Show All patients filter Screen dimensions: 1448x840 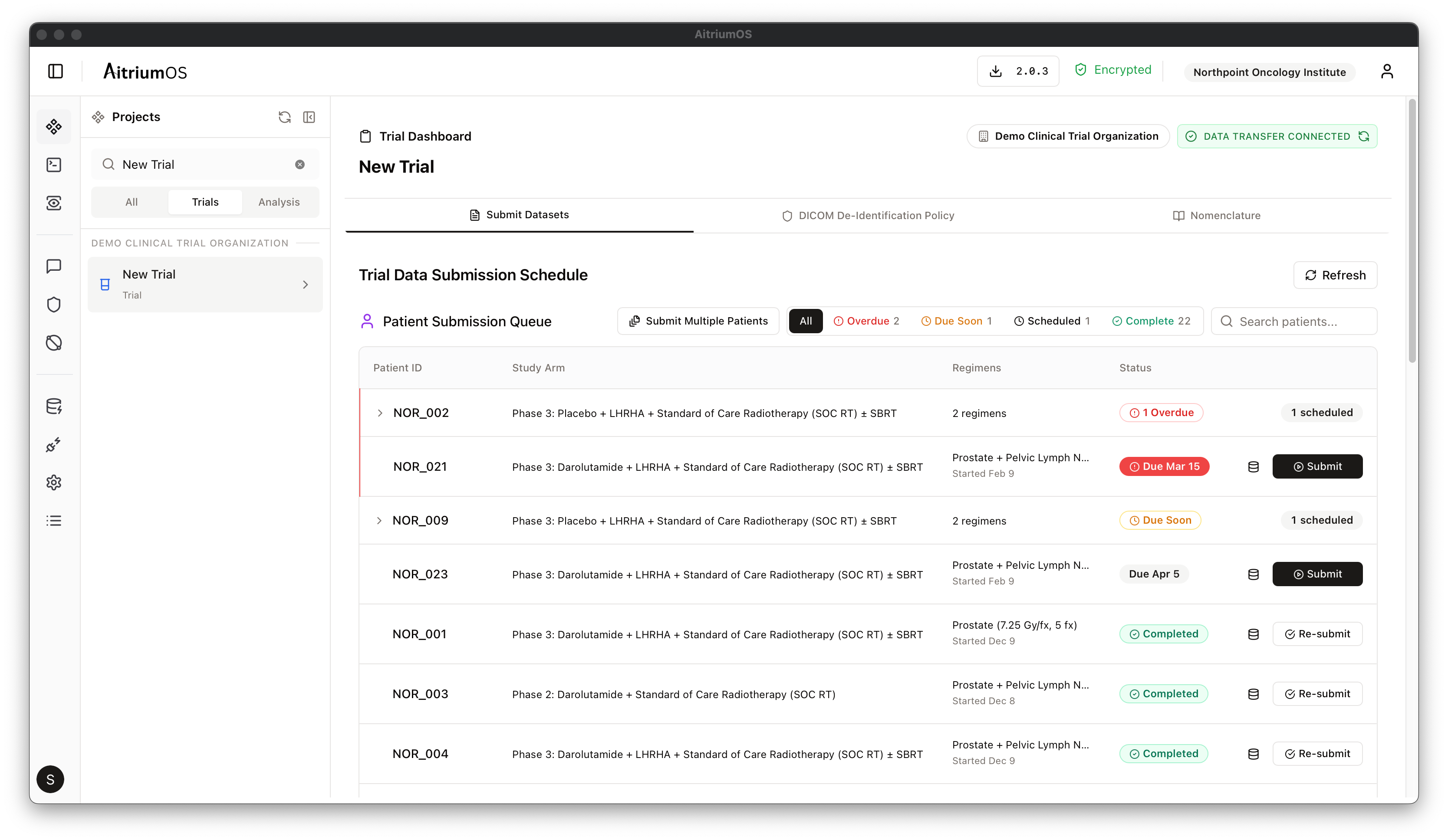tap(806, 321)
